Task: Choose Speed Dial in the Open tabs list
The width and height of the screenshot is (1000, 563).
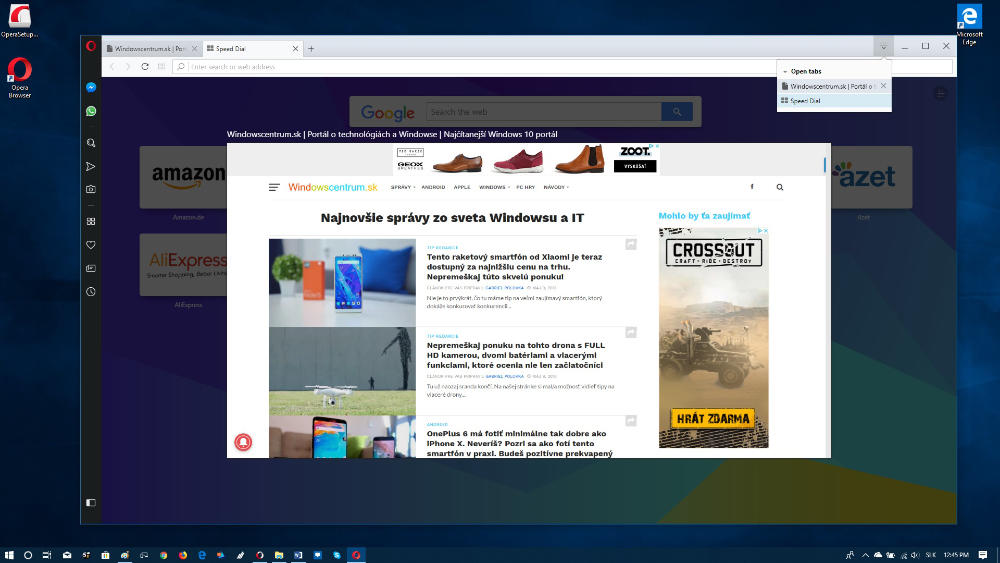Action: [x=834, y=101]
